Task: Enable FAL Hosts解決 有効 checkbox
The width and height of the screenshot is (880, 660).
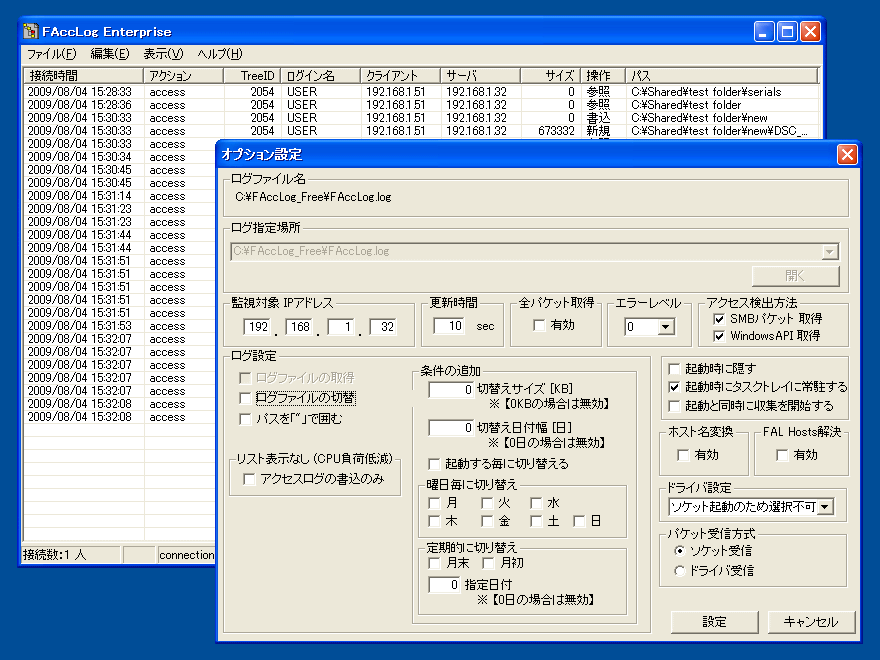Action: pyautogui.click(x=782, y=455)
